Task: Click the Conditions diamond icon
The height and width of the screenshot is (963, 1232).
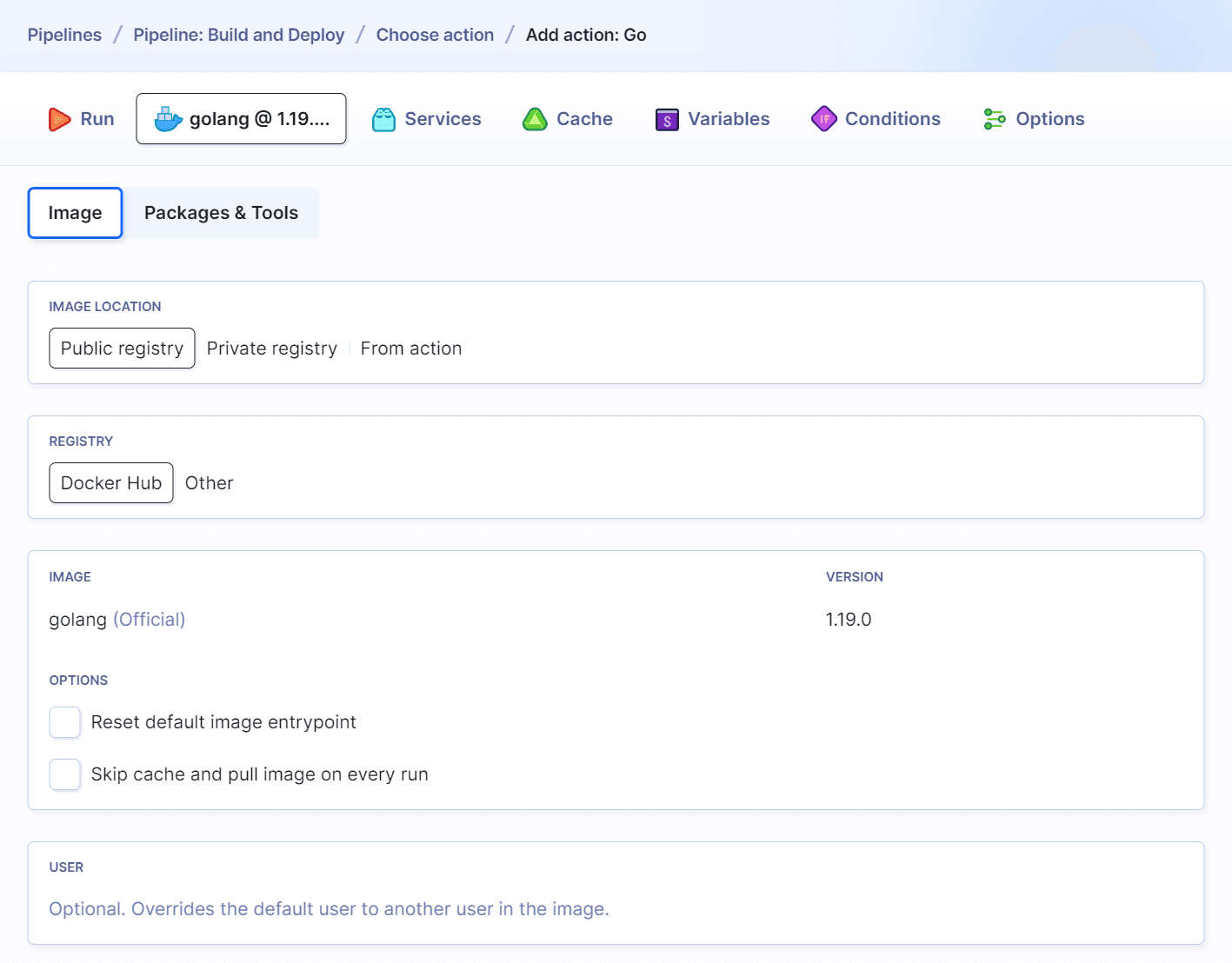Action: tap(823, 119)
